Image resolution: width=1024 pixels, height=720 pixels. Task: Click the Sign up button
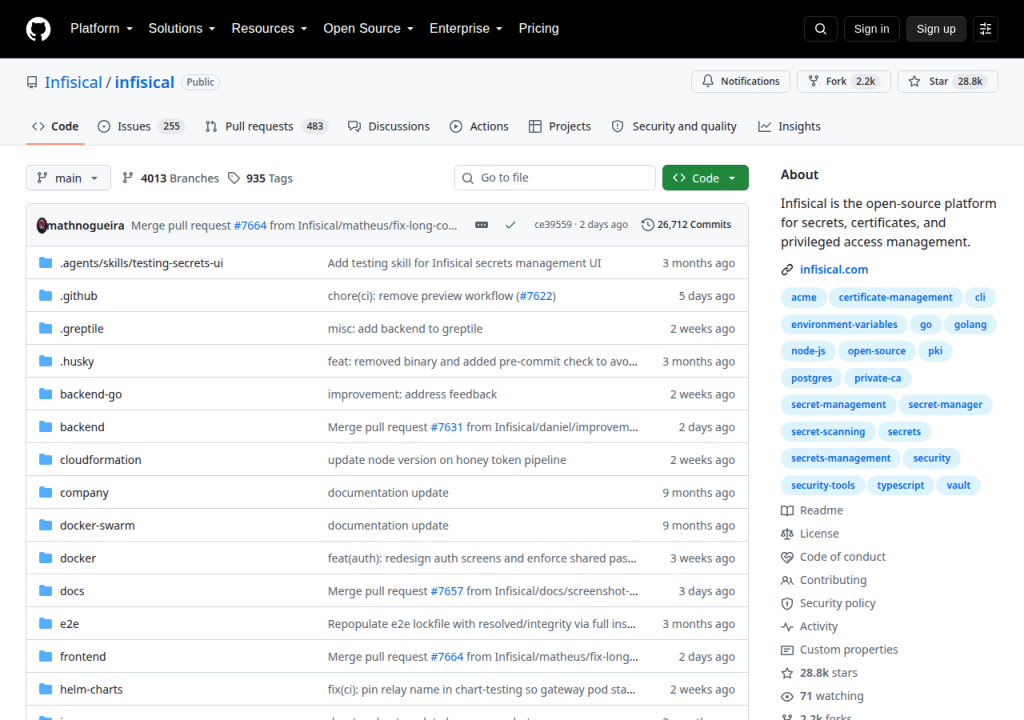pos(936,29)
